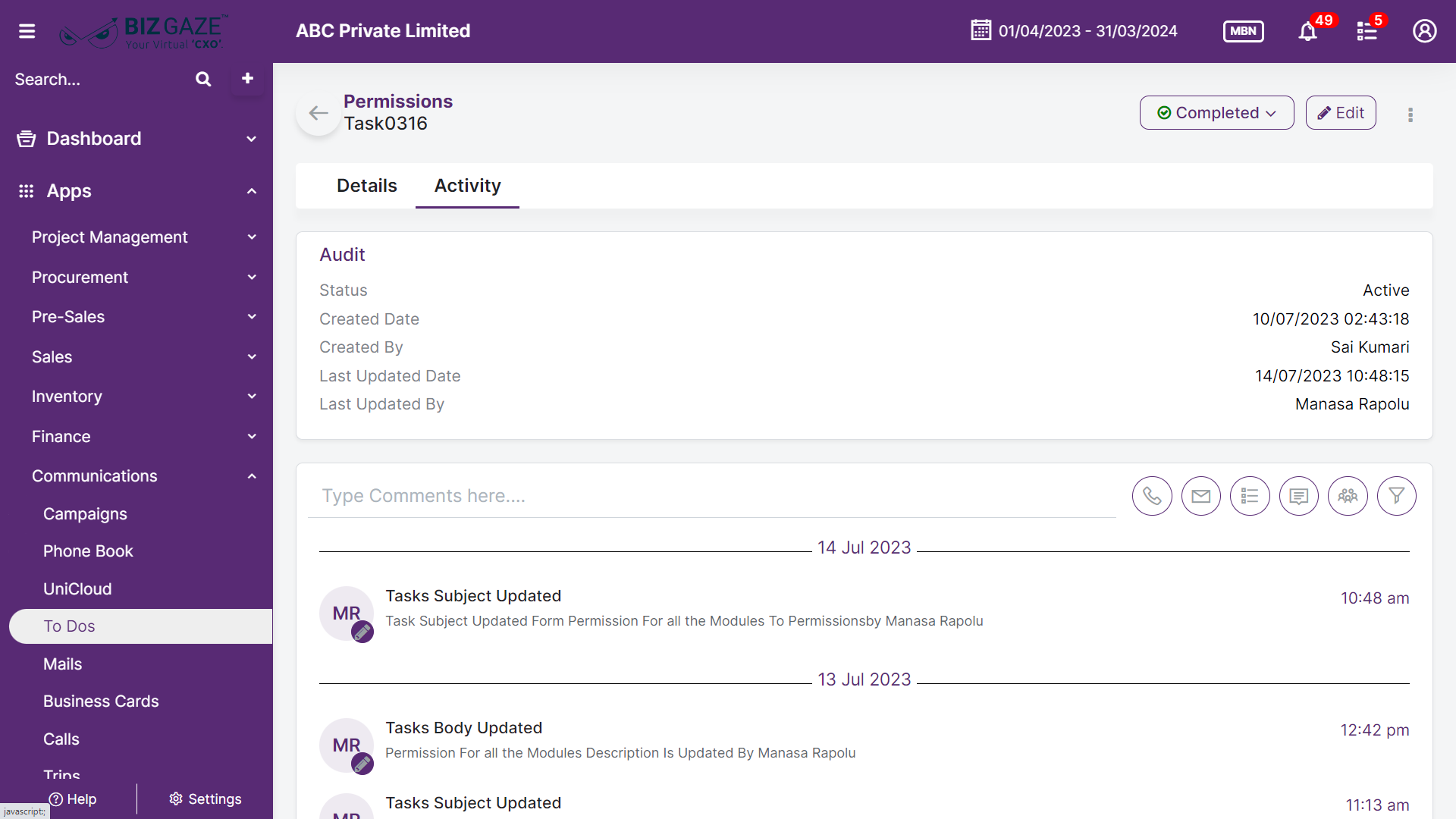This screenshot has height=819, width=1456.
Task: Select the Activity tab
Action: 467,186
